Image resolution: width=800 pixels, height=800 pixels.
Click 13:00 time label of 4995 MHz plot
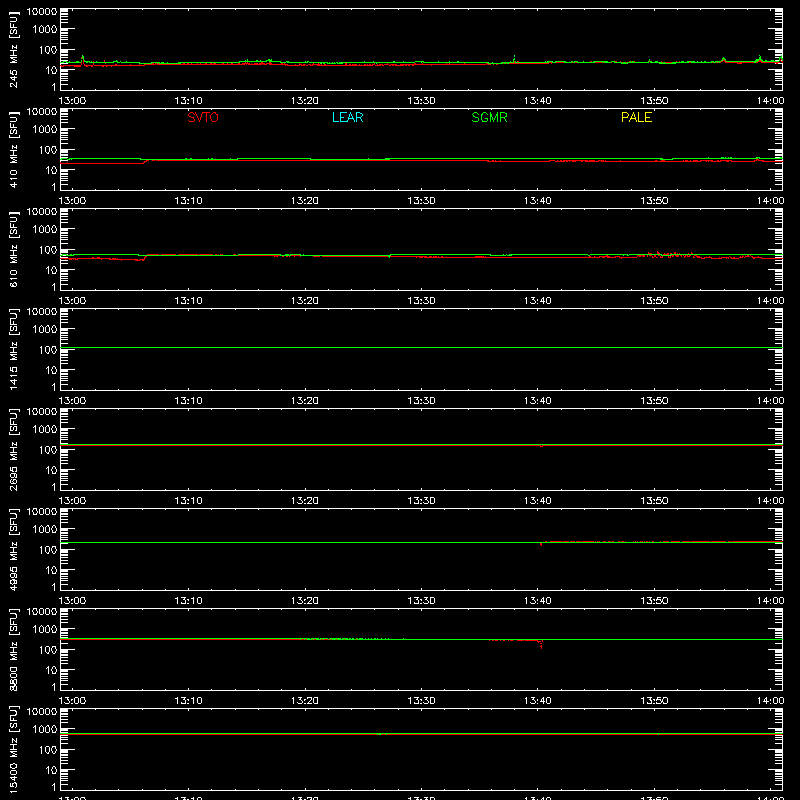point(72,601)
